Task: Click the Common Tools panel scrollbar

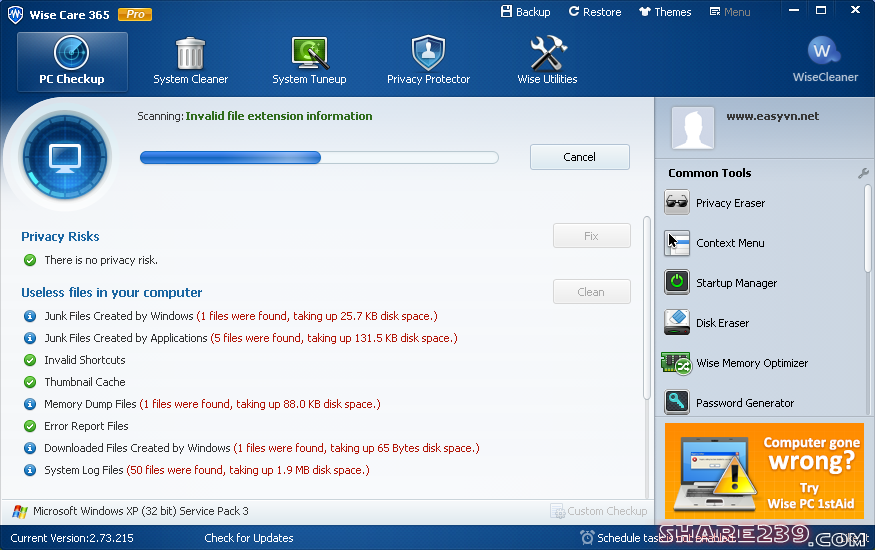Action: [x=868, y=229]
